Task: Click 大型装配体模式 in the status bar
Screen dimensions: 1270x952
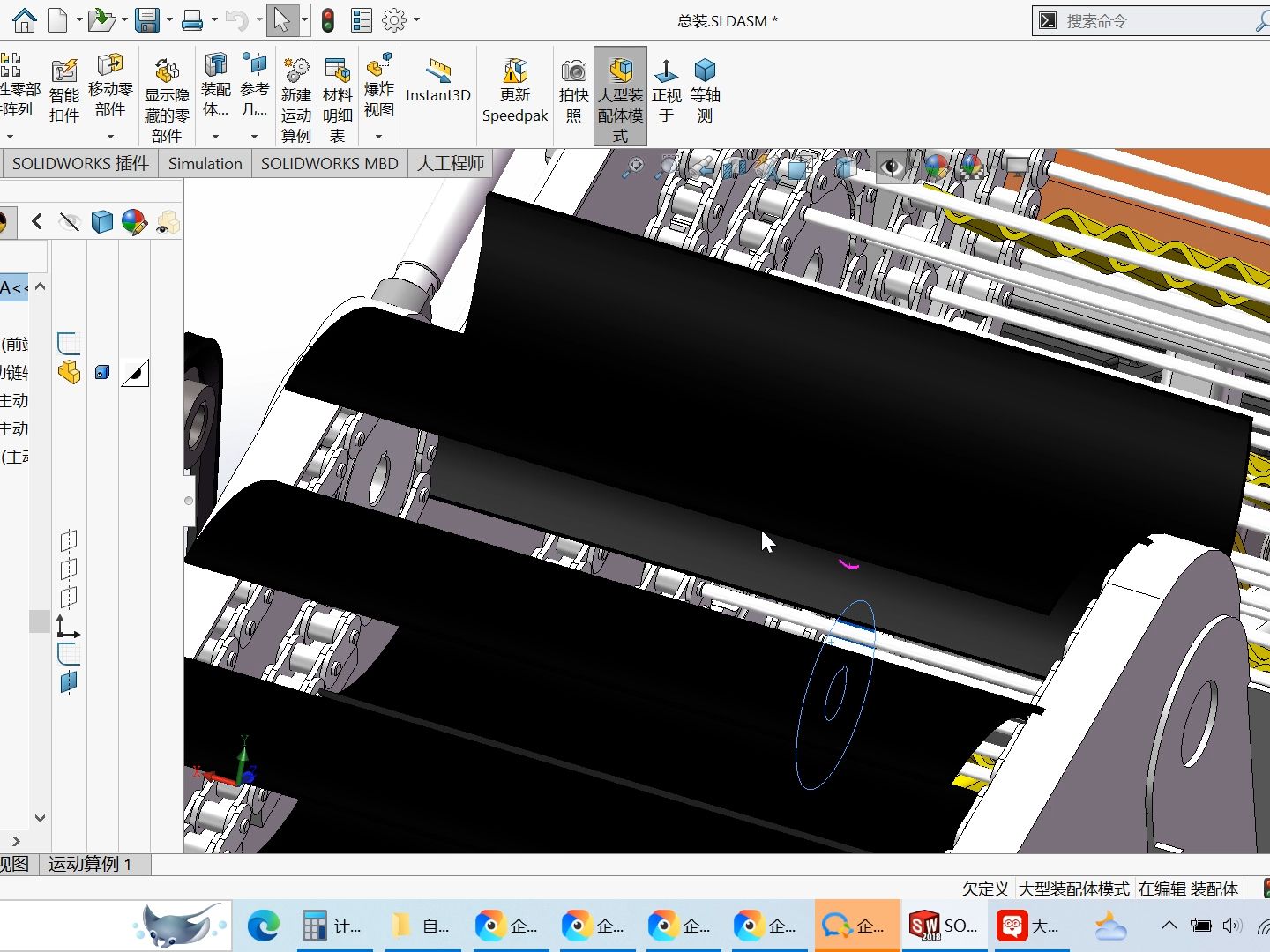Action: 1073,889
